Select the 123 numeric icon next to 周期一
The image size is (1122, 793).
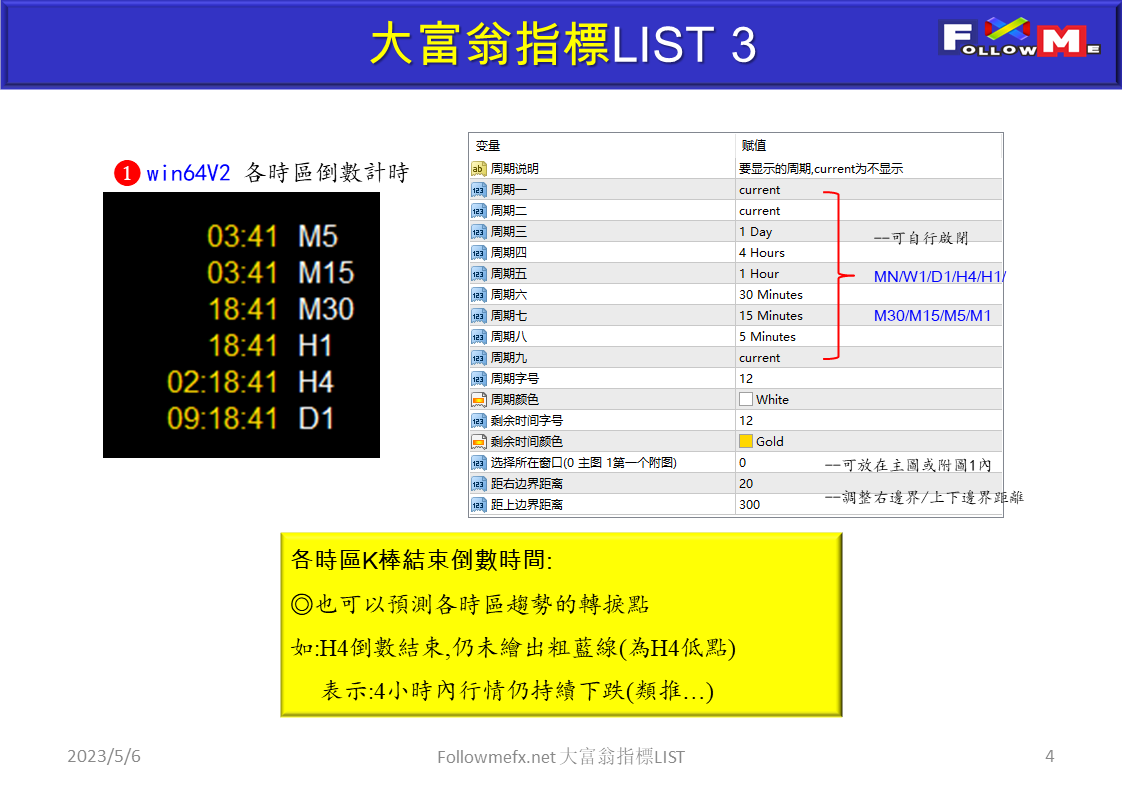476,188
